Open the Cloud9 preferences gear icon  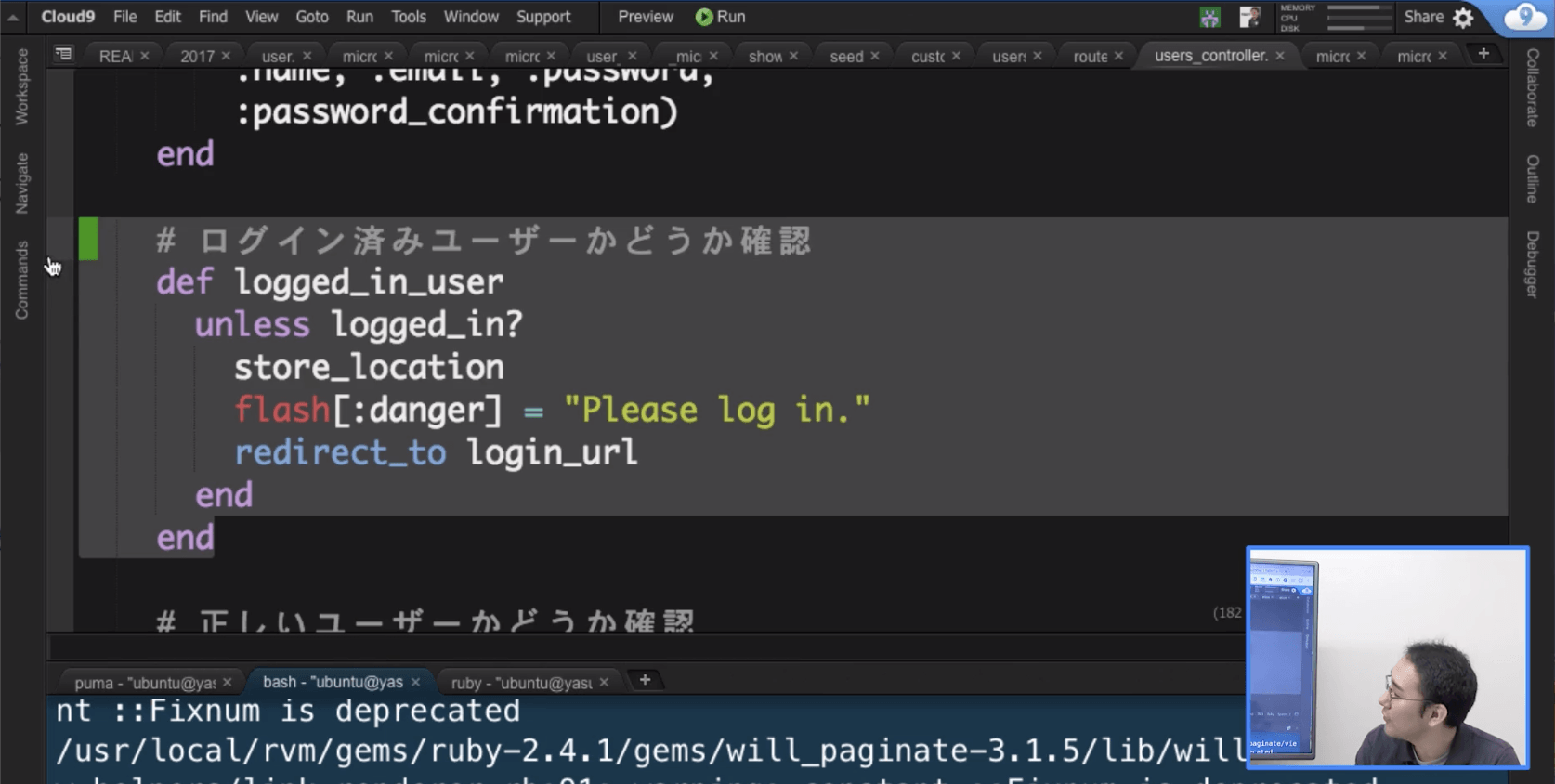(1463, 18)
